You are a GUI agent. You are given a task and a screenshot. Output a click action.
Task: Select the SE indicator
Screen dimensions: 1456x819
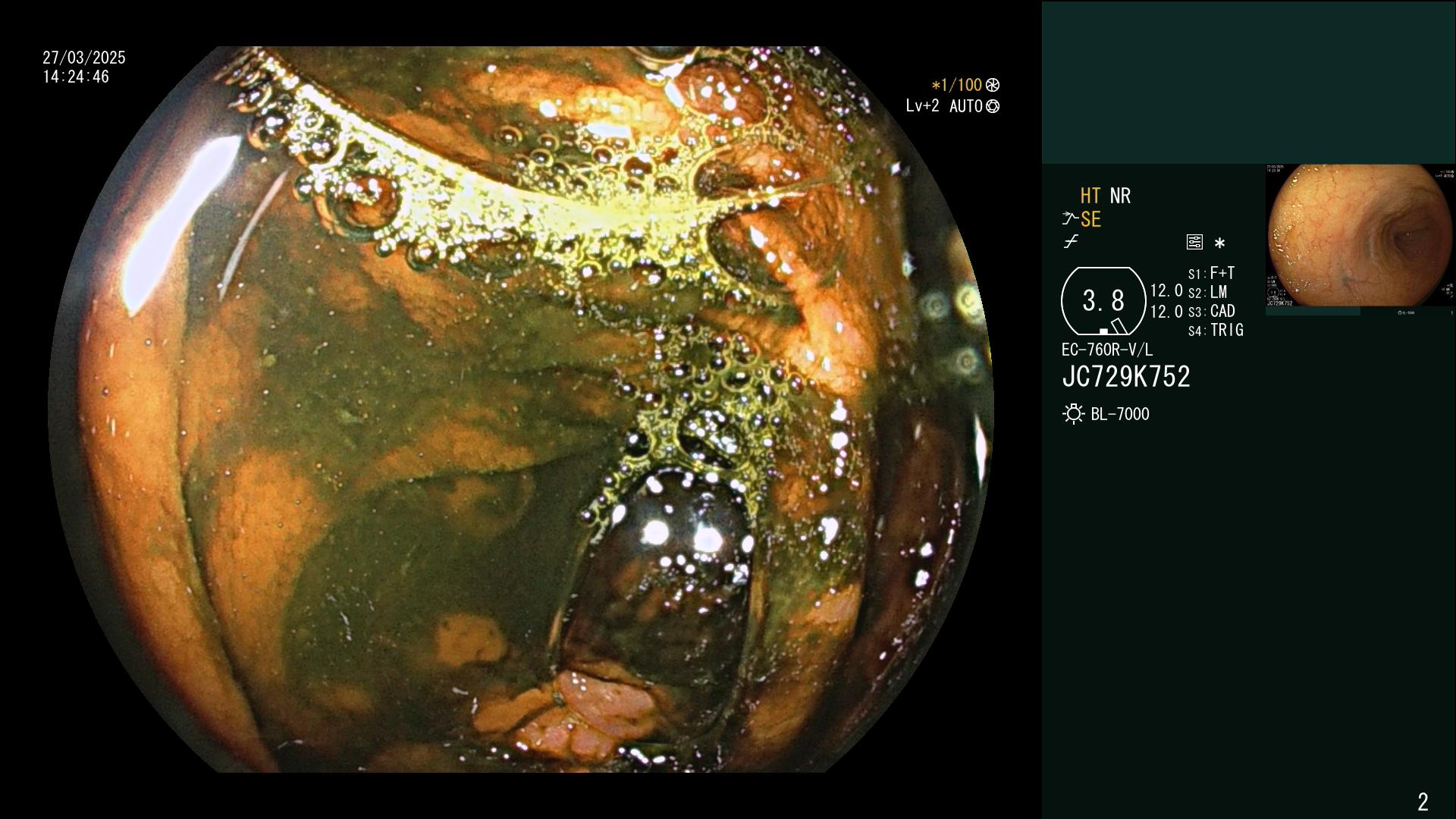(1090, 219)
